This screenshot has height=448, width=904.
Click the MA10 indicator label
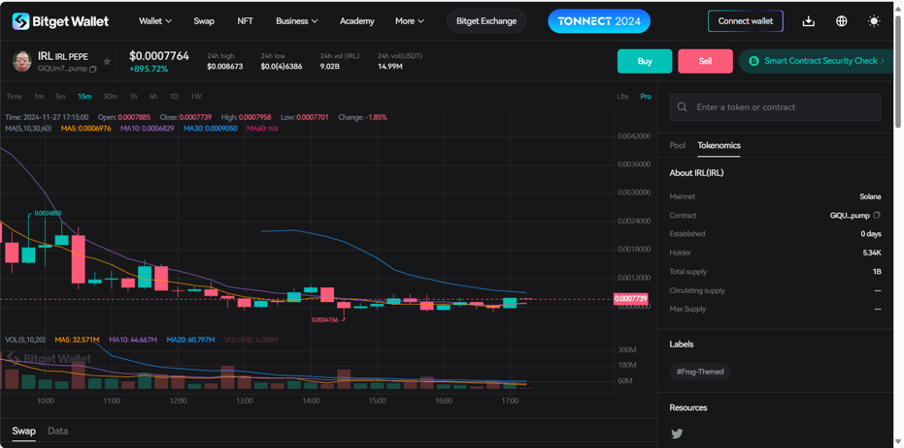point(147,128)
